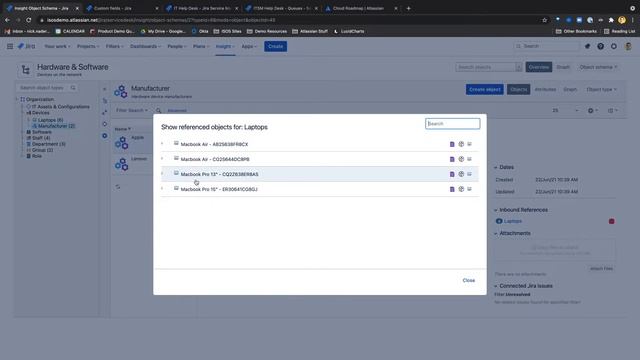Open Dashboards menu
640x360 pixels.
click(145, 47)
